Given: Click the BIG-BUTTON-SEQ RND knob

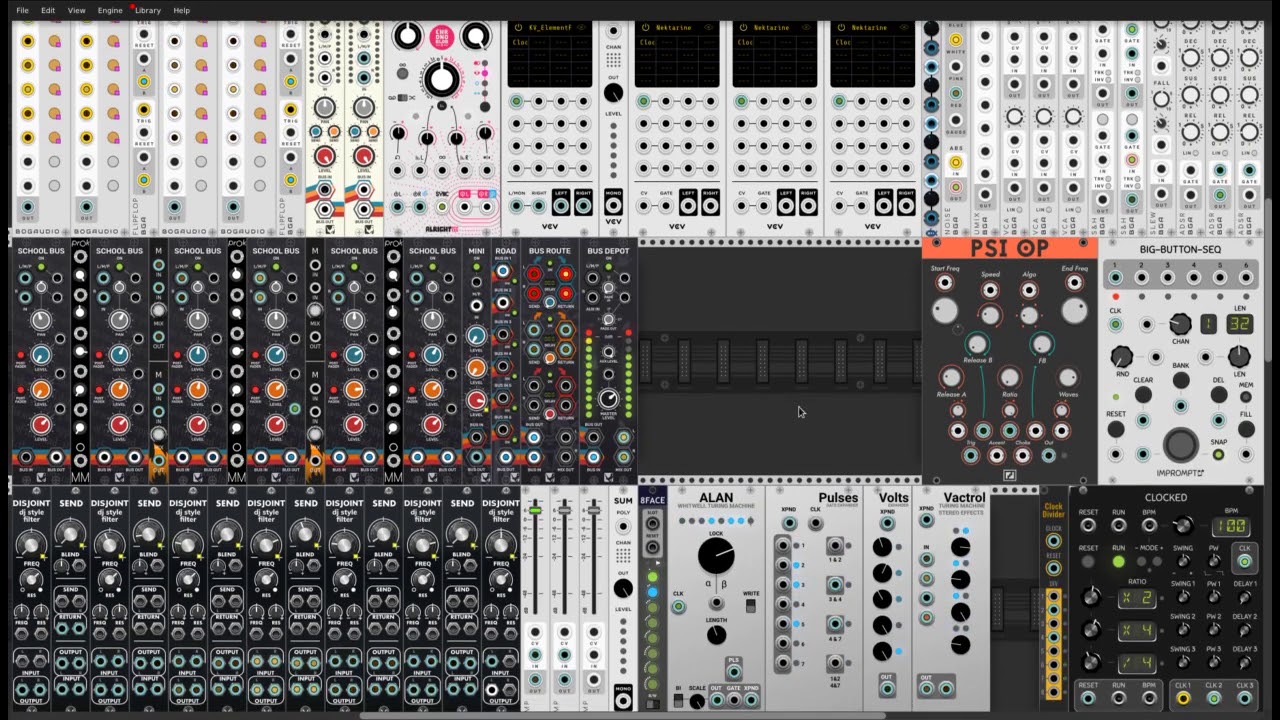Looking at the screenshot, I should (1121, 357).
